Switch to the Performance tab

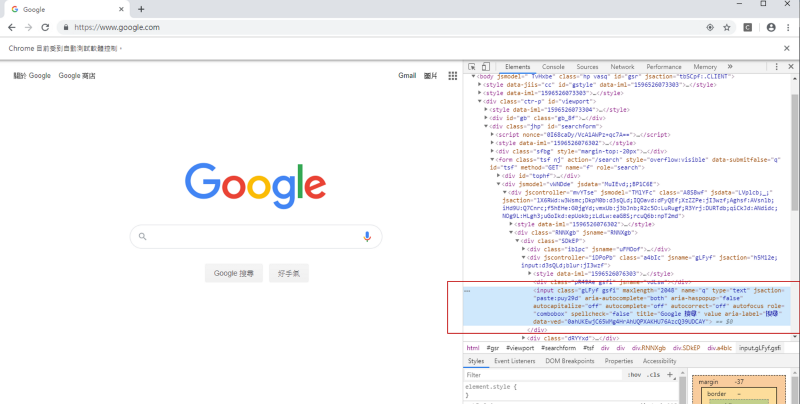[x=664, y=67]
